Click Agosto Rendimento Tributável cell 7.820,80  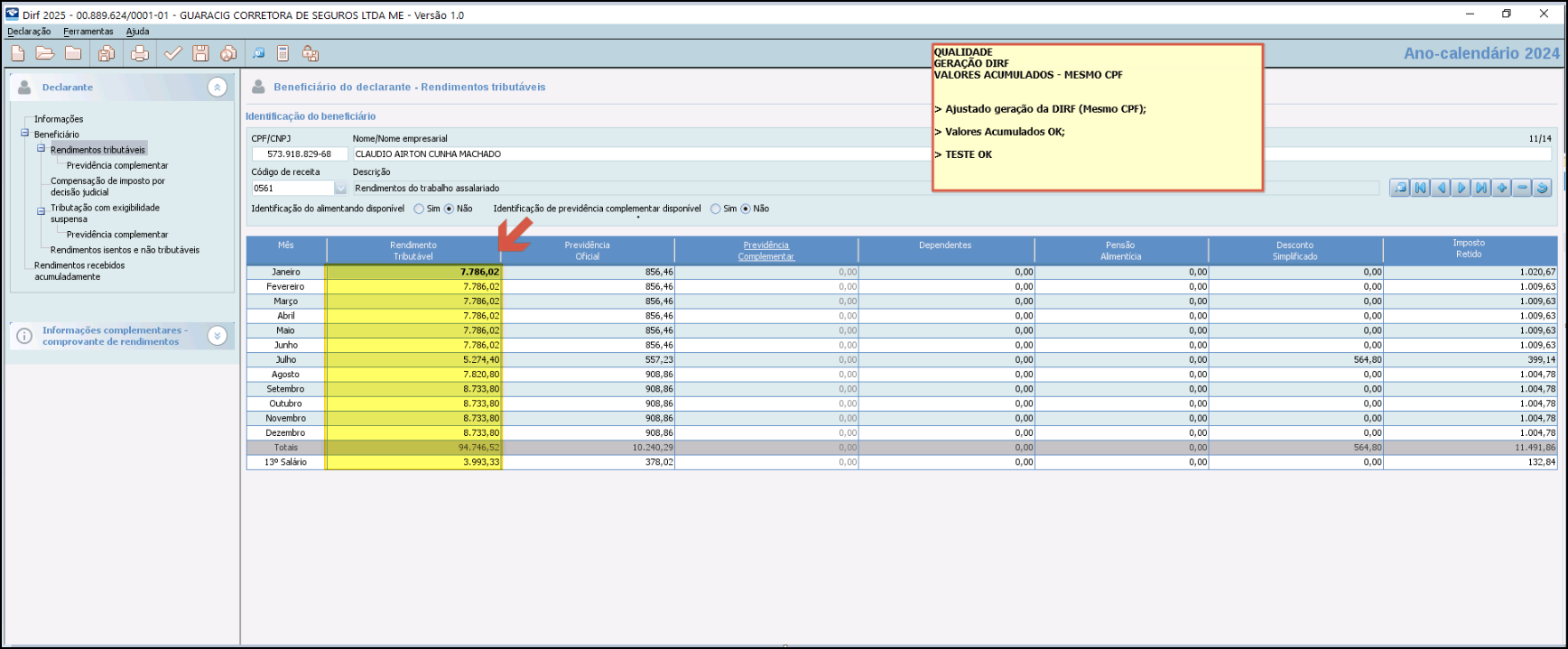[413, 374]
